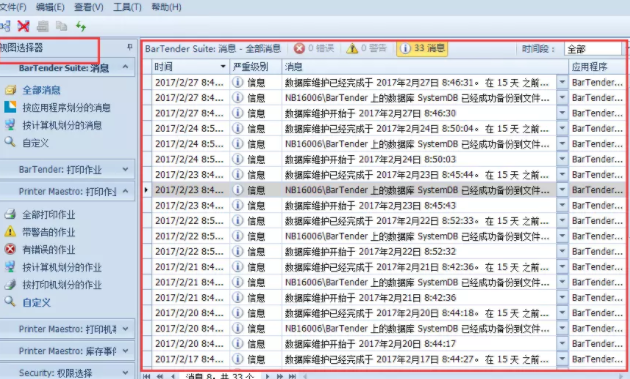This screenshot has width=630, height=379.
Task: Select 按计算机划分的消息 view
Action: pyautogui.click(x=62, y=125)
